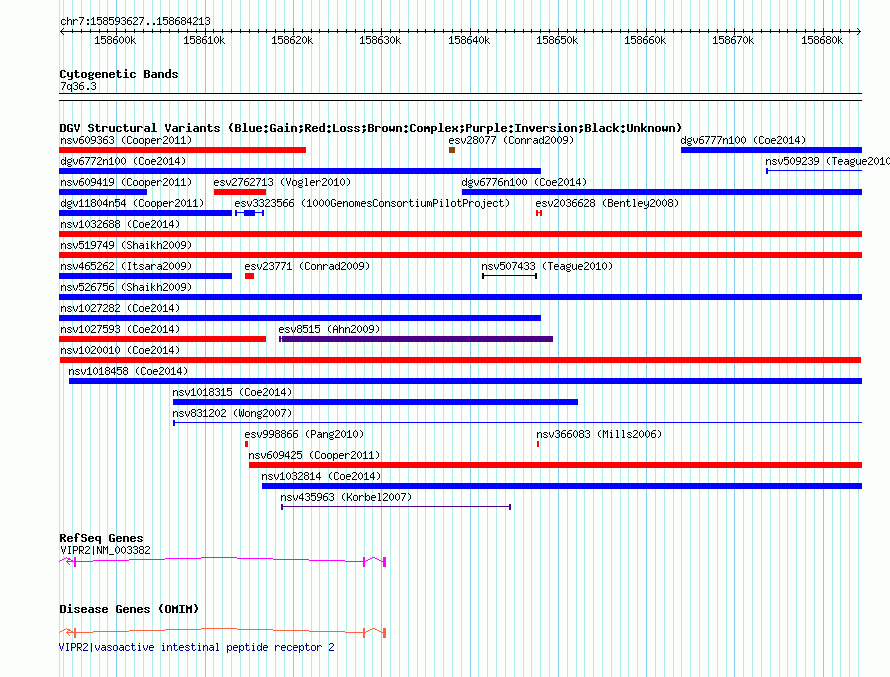This screenshot has height=677, width=890.
Task: Click the DGV Structural Variants track title
Action: 370,128
